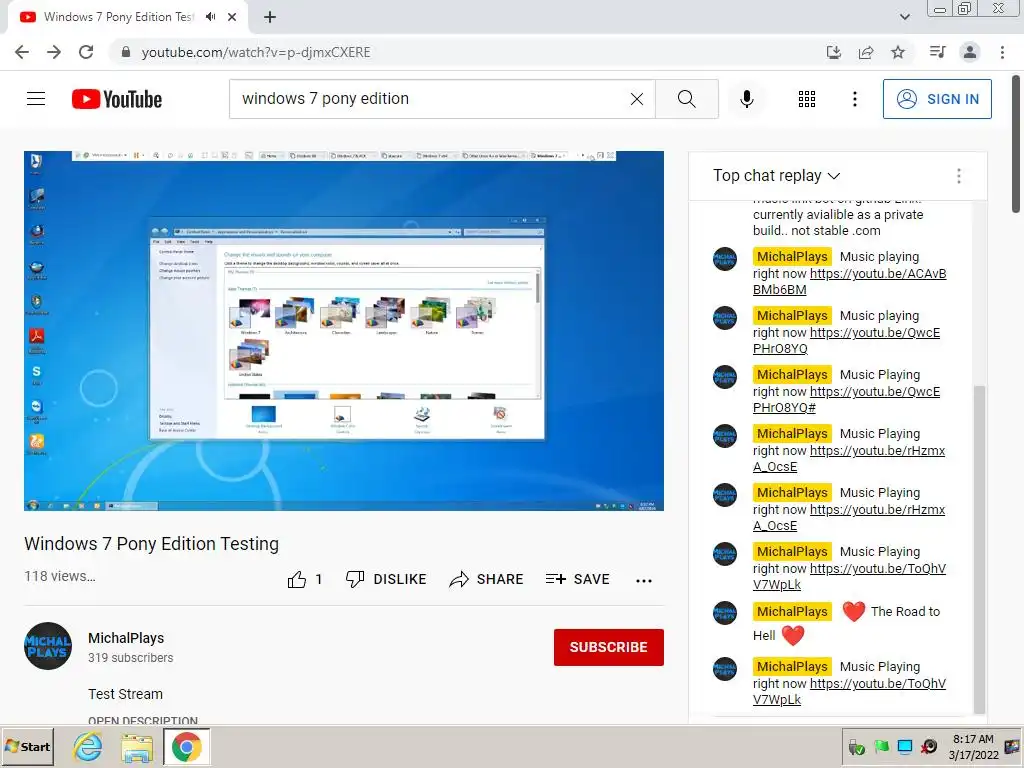Open the MichalPlays channel avatar
The image size is (1024, 768).
[48, 646]
